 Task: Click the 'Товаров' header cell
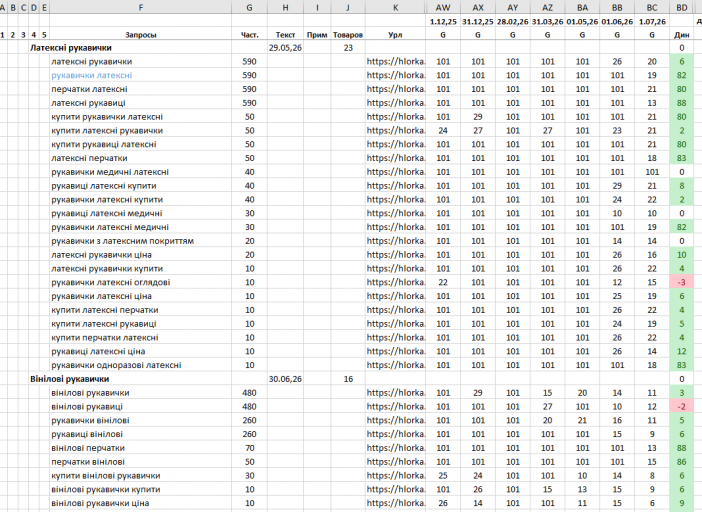(x=348, y=34)
